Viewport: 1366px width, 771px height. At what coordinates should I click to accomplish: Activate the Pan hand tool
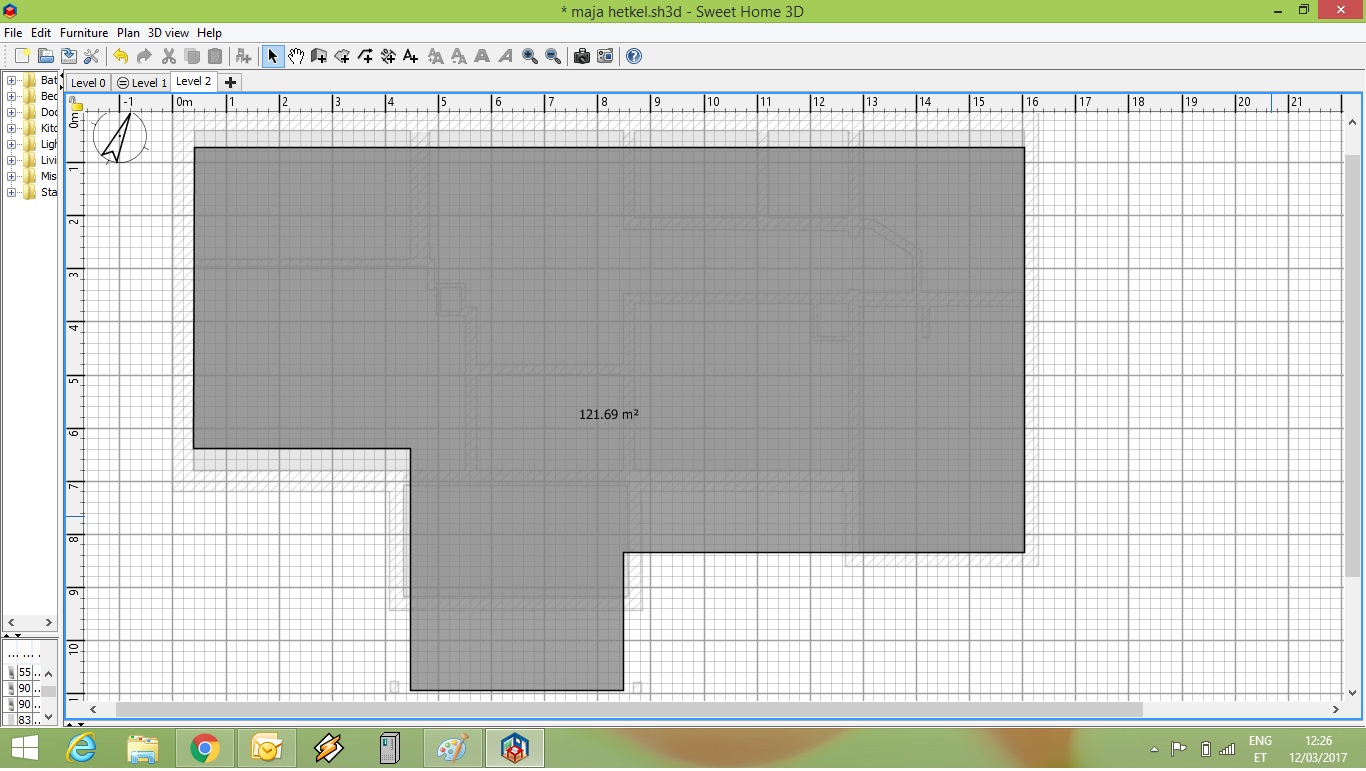pyautogui.click(x=296, y=57)
